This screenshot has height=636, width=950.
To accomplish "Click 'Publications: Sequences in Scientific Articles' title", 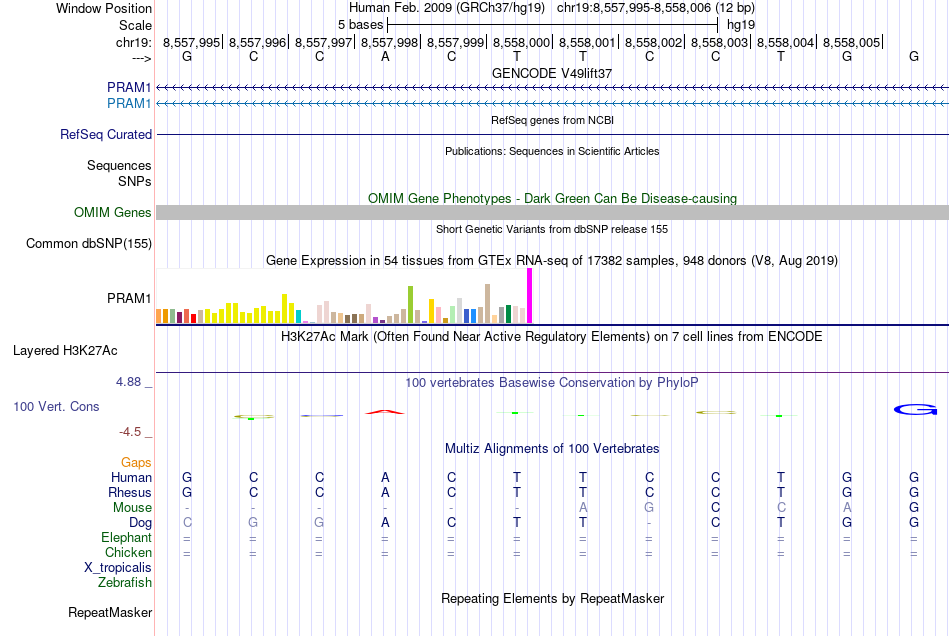I will [x=552, y=151].
